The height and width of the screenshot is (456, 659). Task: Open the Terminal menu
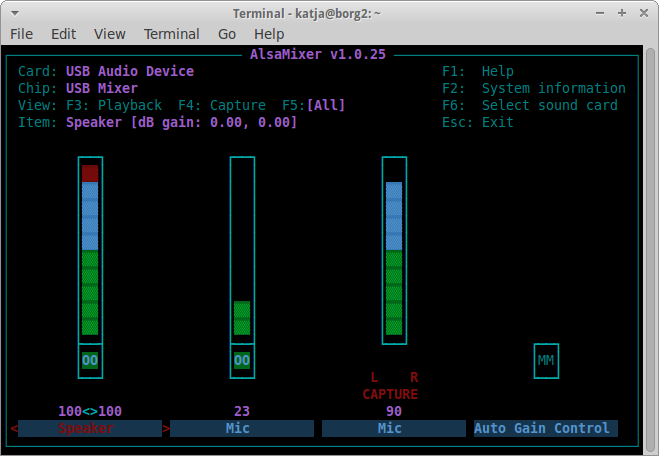click(171, 34)
